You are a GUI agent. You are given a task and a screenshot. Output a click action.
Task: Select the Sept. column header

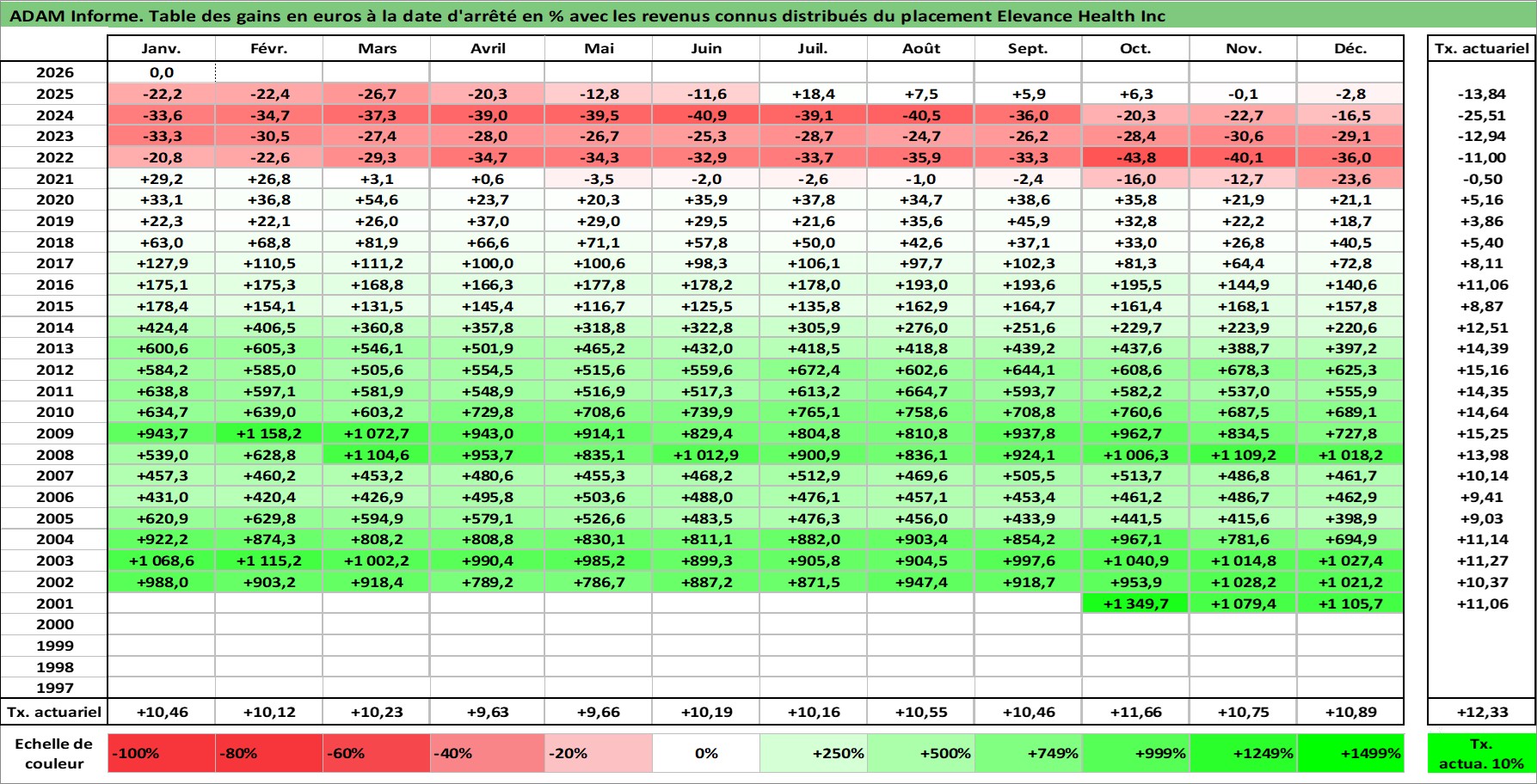tap(1029, 49)
